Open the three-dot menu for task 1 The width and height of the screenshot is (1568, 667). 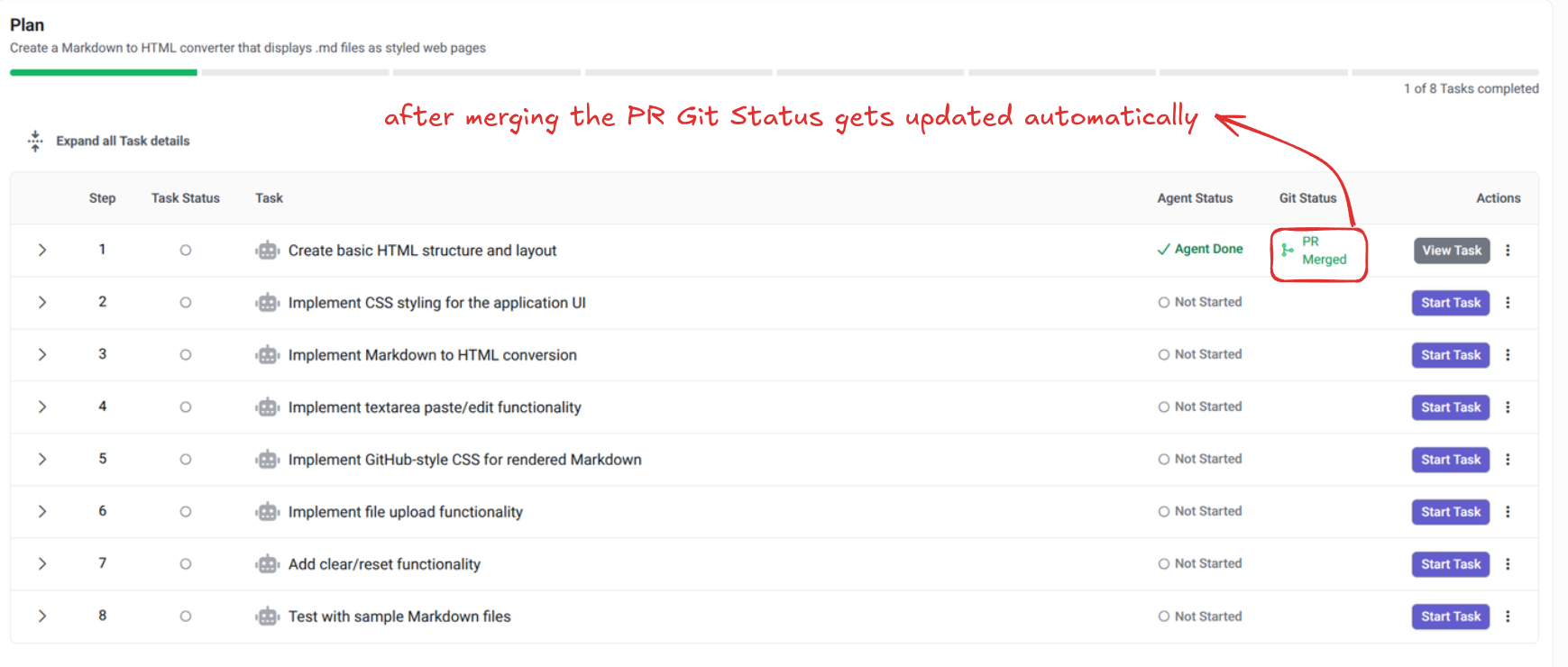click(1508, 251)
